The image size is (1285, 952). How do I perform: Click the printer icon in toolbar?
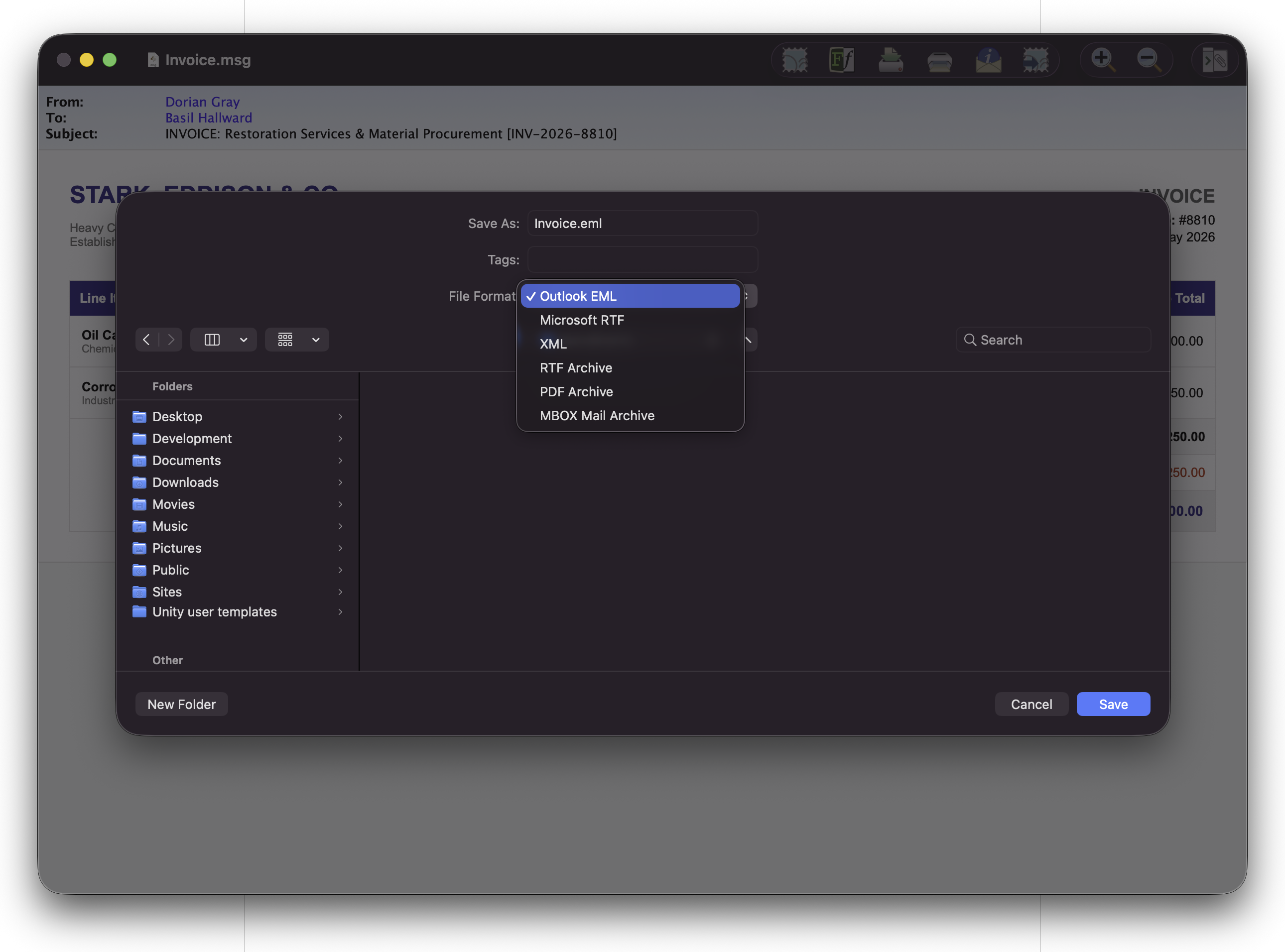point(939,61)
